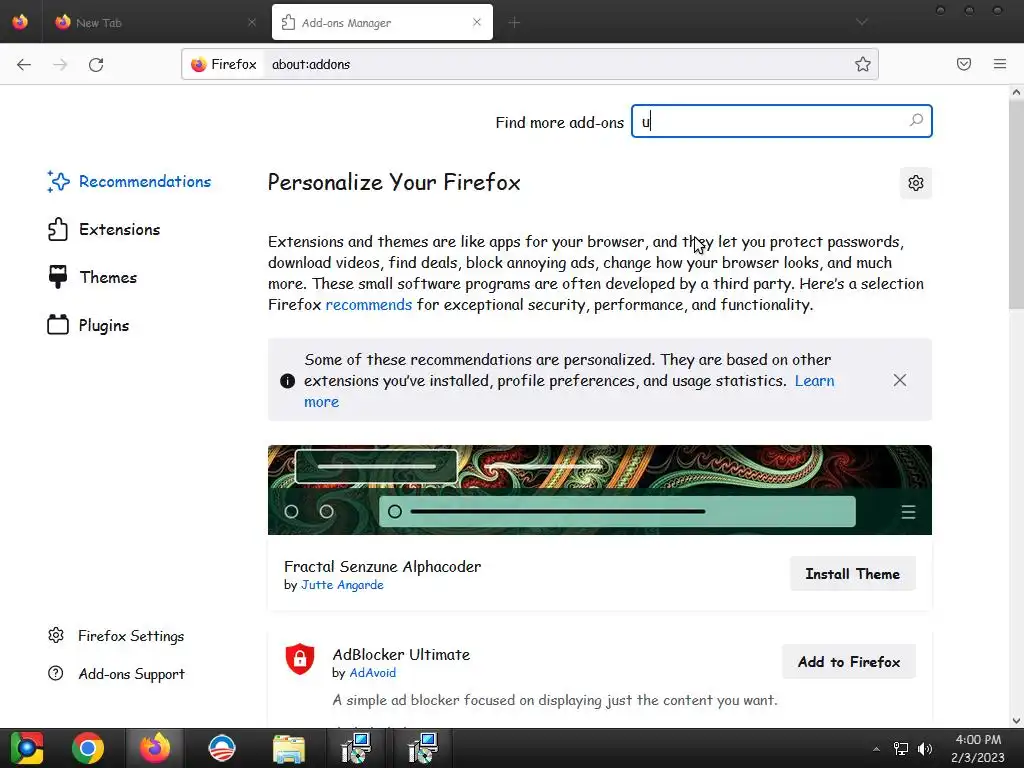Dismiss the personalized recommendations notice
This screenshot has width=1024, height=768.
click(900, 380)
